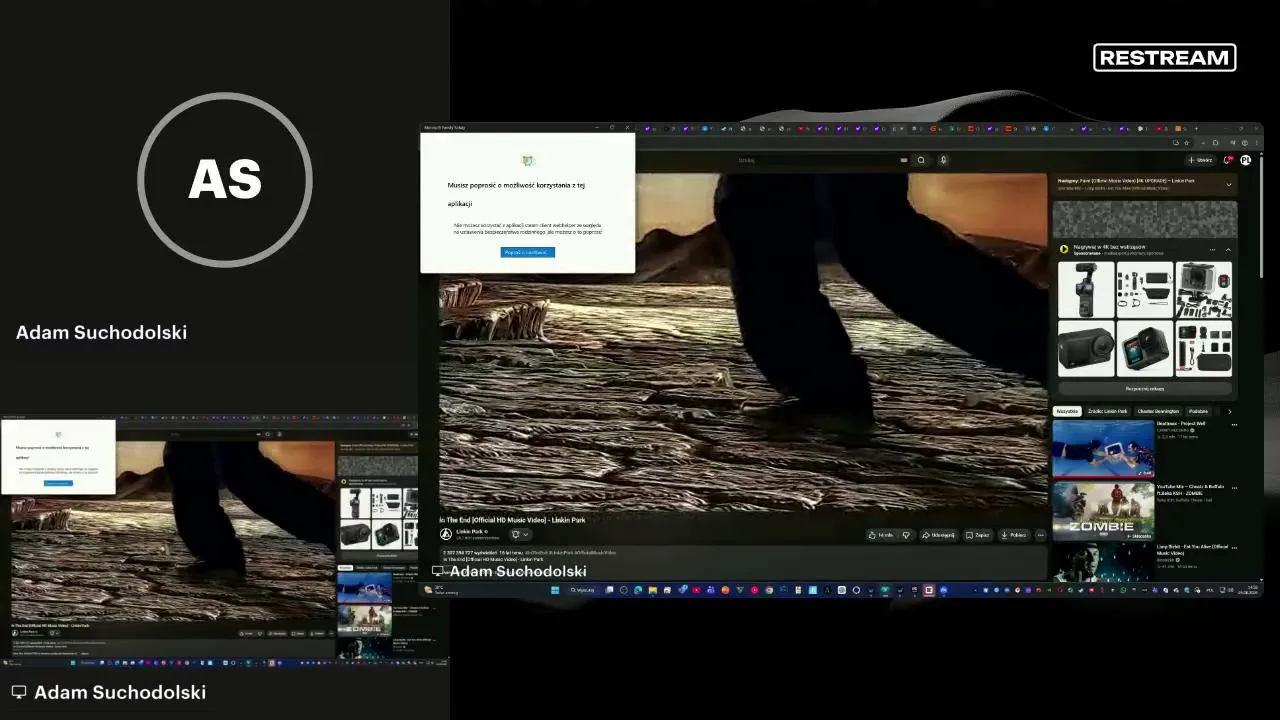
Task: Open more actions menu below the video
Action: coord(1041,535)
